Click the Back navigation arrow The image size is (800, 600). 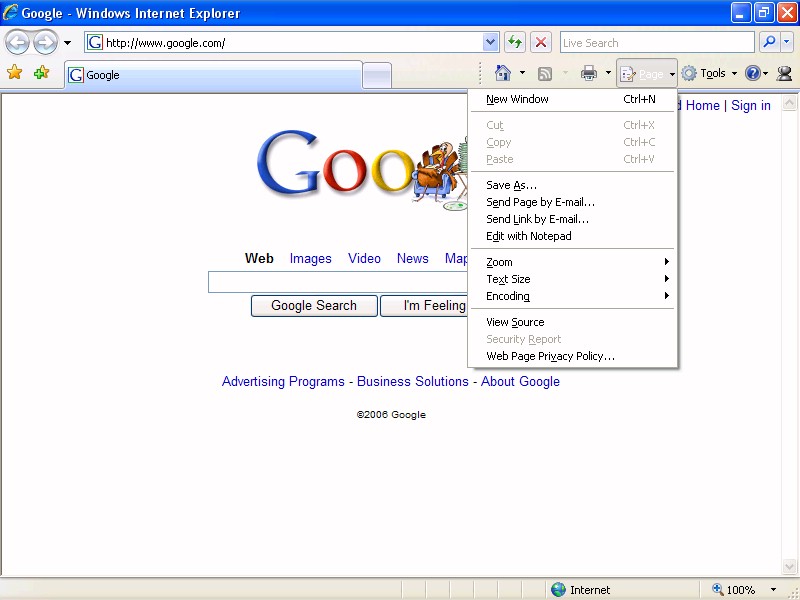(x=17, y=43)
